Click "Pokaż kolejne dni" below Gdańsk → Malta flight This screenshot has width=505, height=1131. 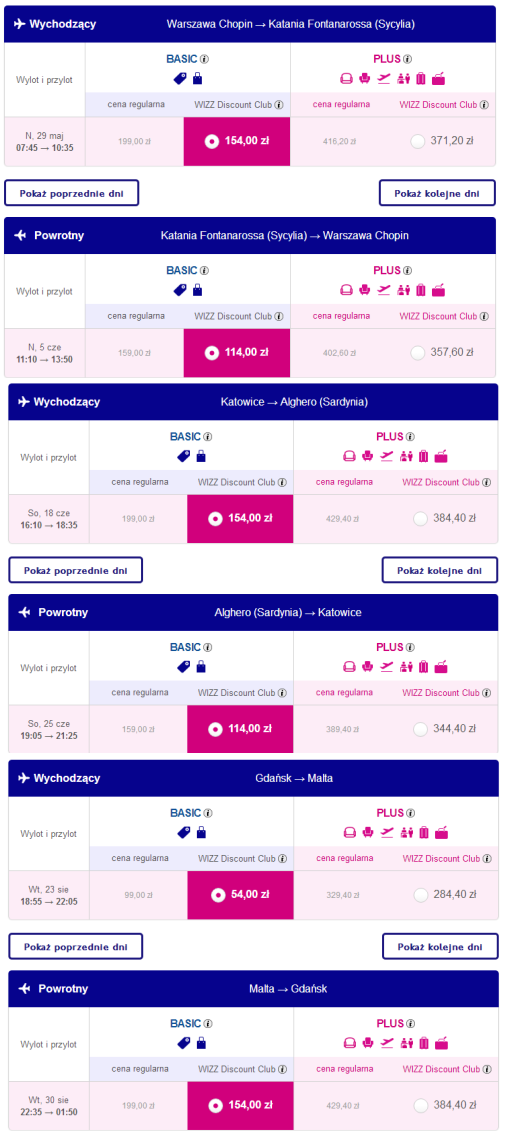click(439, 946)
